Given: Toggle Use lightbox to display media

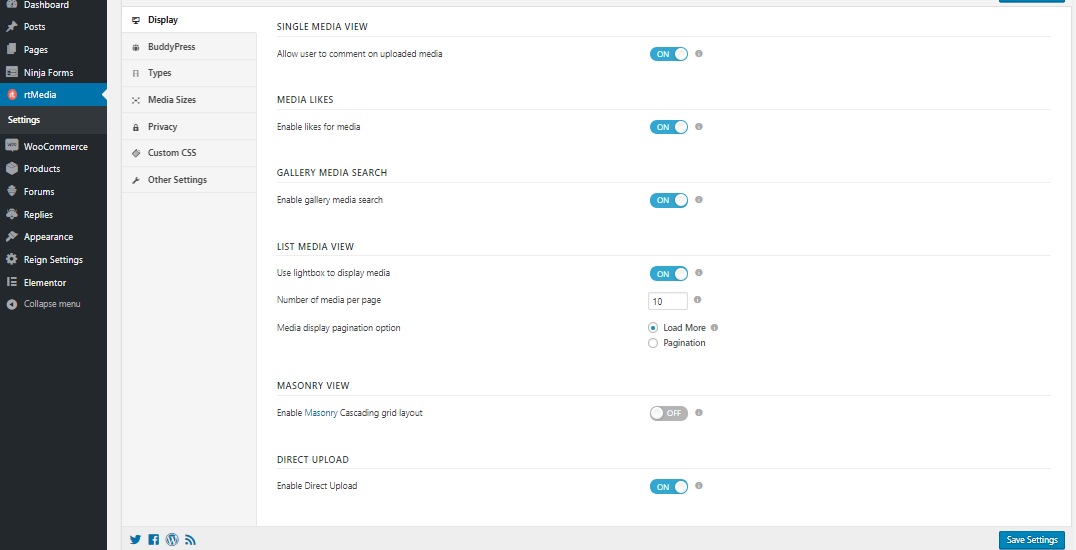Looking at the screenshot, I should click(x=668, y=274).
